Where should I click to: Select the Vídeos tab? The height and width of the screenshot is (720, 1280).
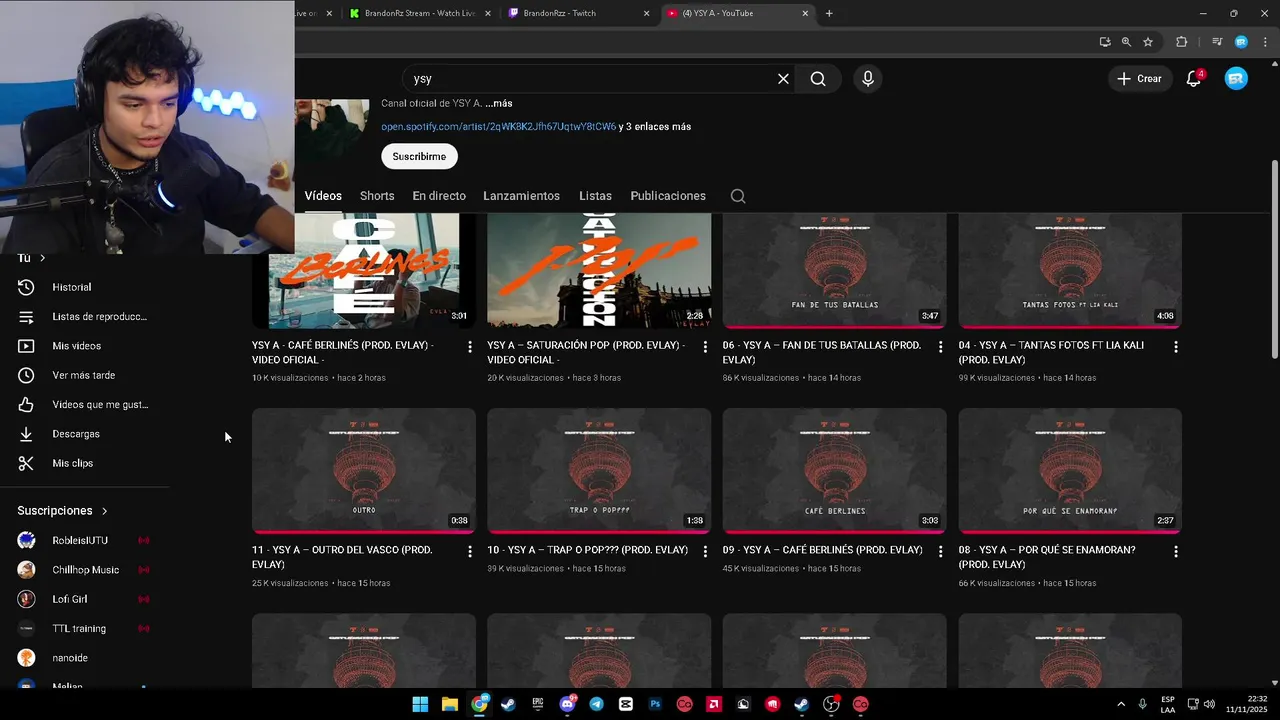point(323,196)
